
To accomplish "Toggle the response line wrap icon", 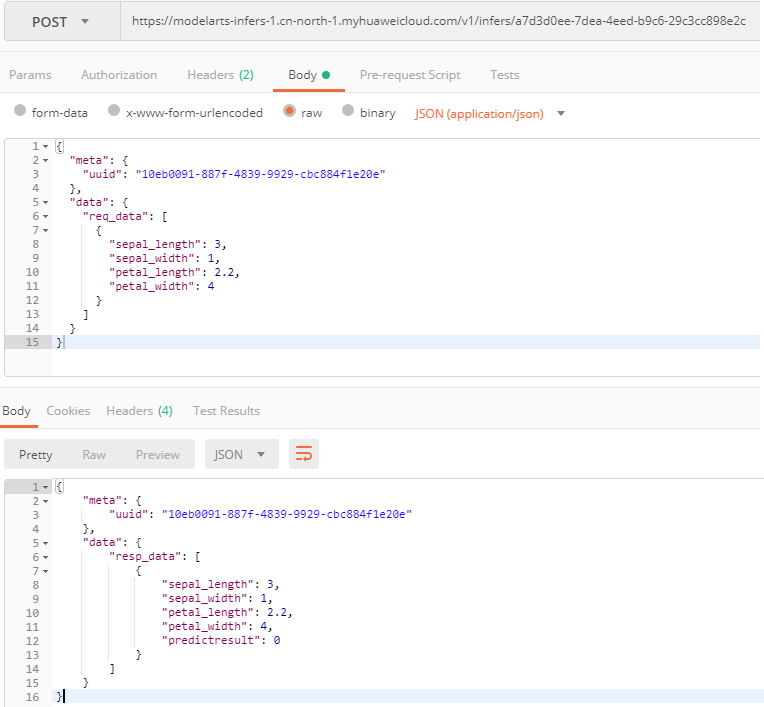I will 304,454.
